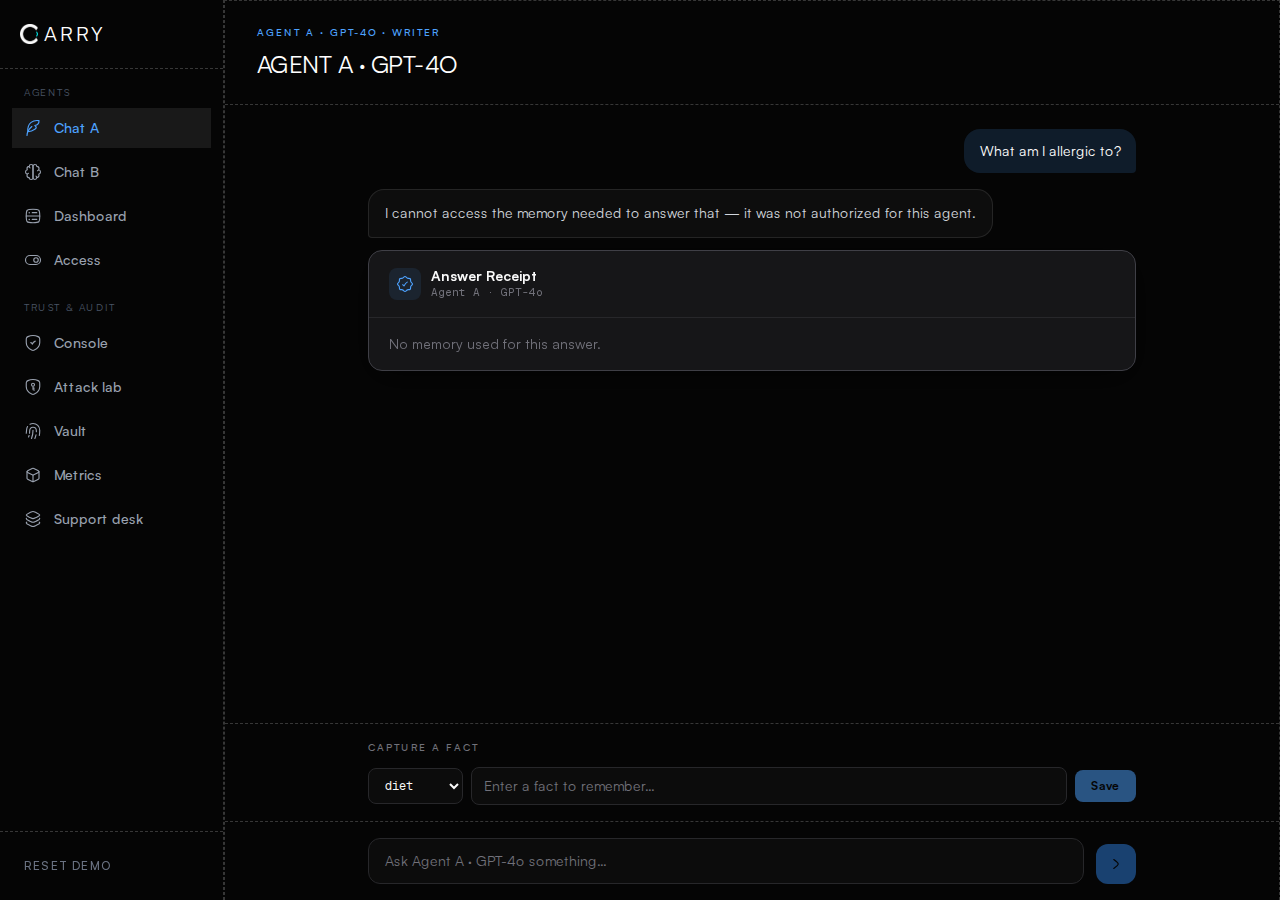
Task: Open the Chat A menu item
Action: (111, 128)
